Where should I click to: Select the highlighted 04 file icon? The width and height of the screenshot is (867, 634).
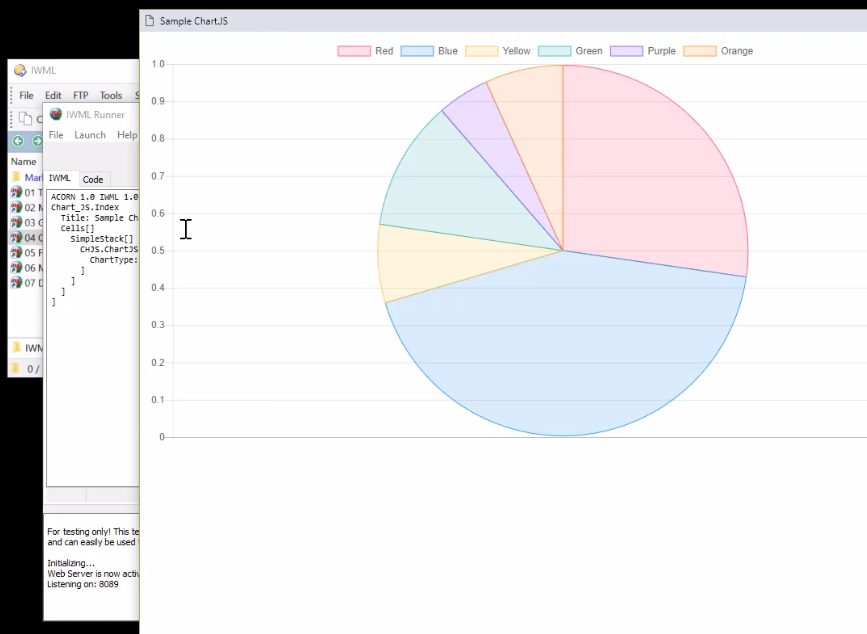point(16,238)
